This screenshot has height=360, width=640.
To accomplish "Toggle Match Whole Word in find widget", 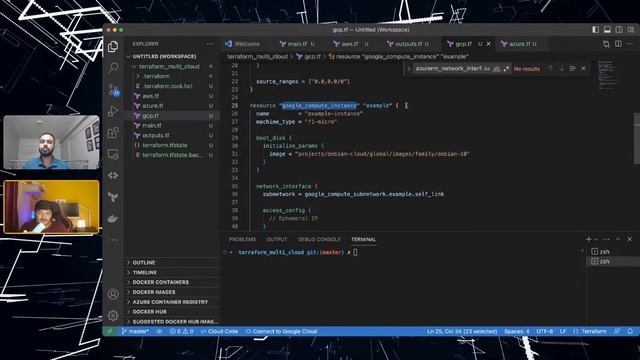I will point(496,69).
